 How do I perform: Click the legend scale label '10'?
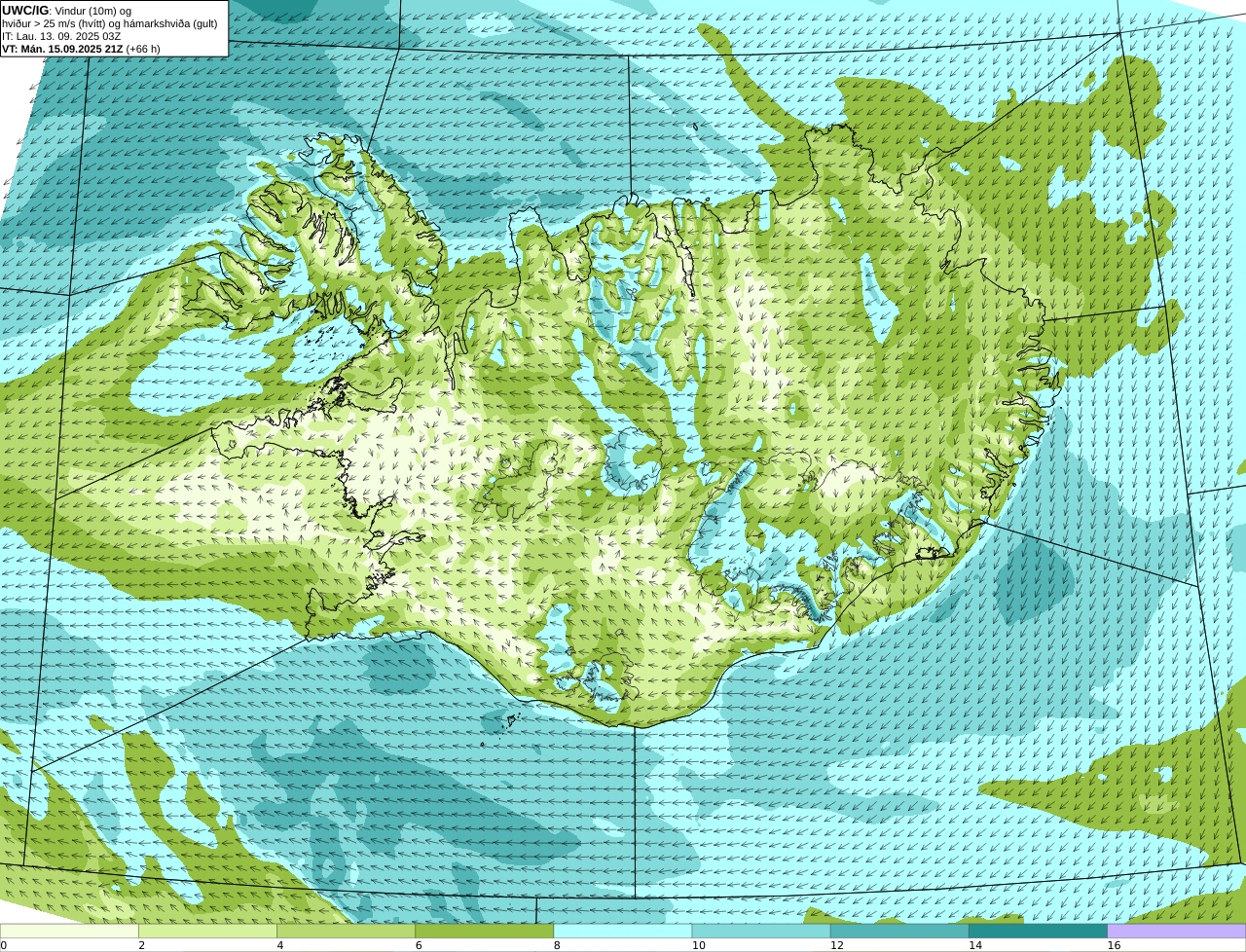[699, 945]
